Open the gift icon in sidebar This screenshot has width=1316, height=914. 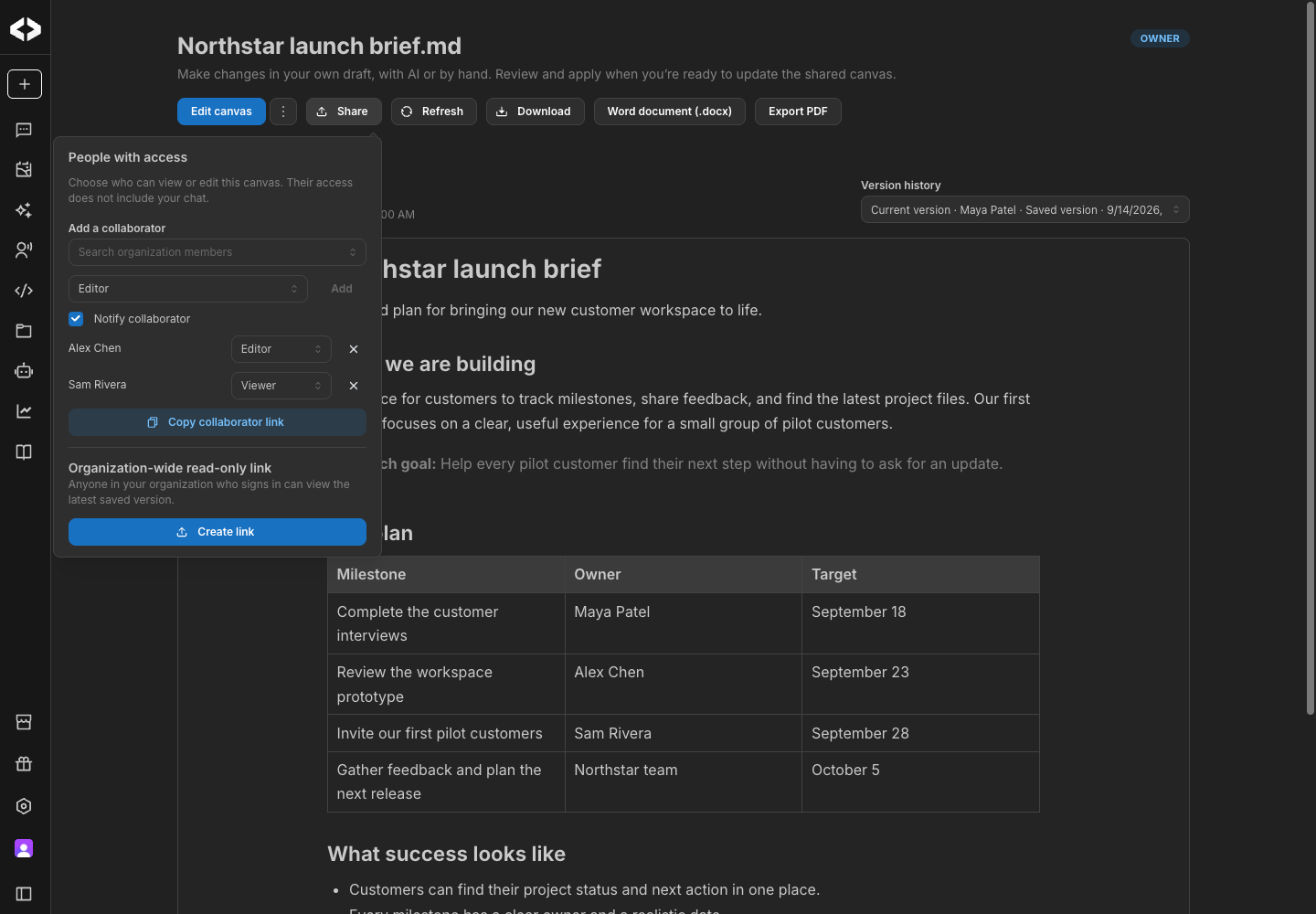point(25,764)
